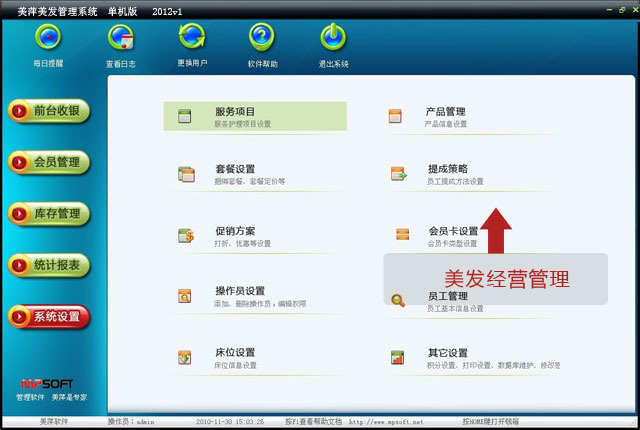This screenshot has width=640, height=430.
Task: Click the 每日提醒 daily reminder icon
Action: pos(48,38)
